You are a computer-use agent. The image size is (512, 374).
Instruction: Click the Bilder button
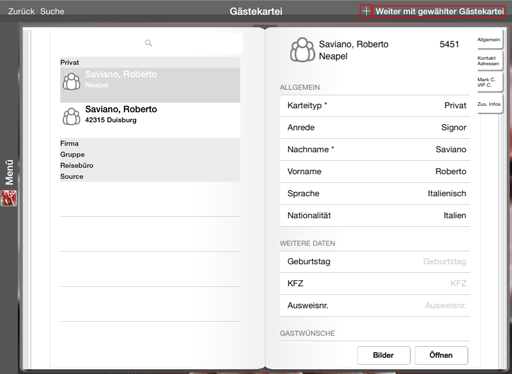pyautogui.click(x=384, y=355)
